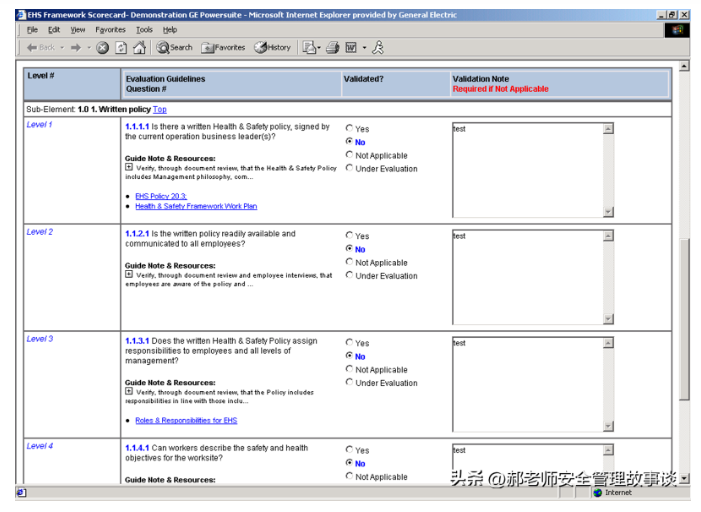Stop page loading with Stop icon
Screen dimensions: 701x512
tap(103, 47)
